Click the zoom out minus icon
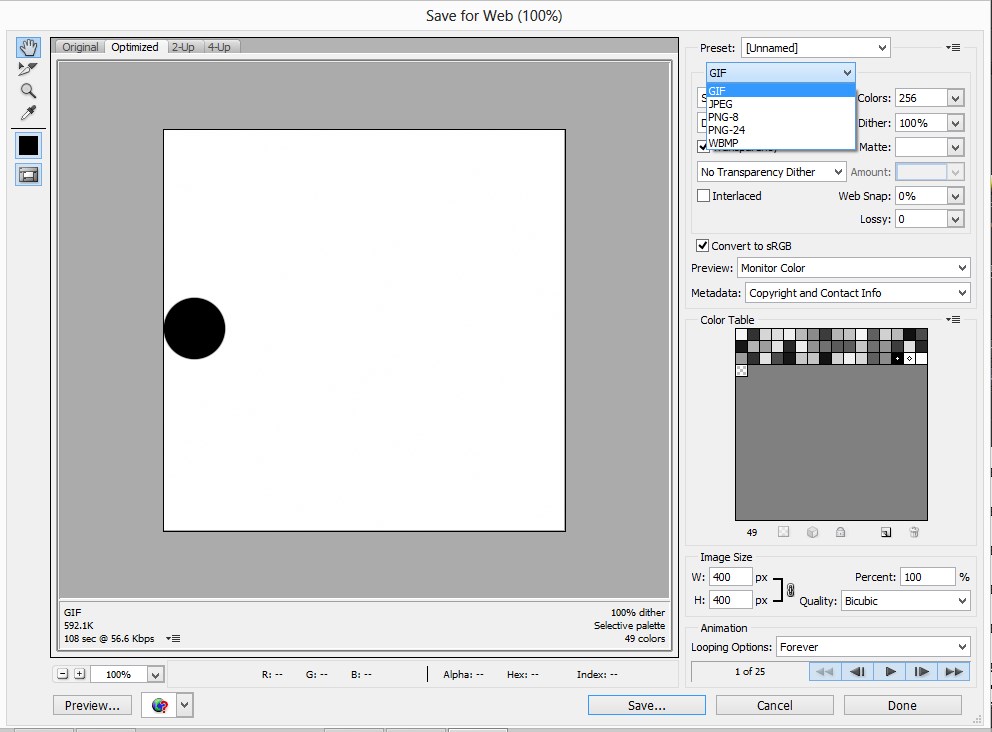Screen dimensions: 992x732 point(63,674)
